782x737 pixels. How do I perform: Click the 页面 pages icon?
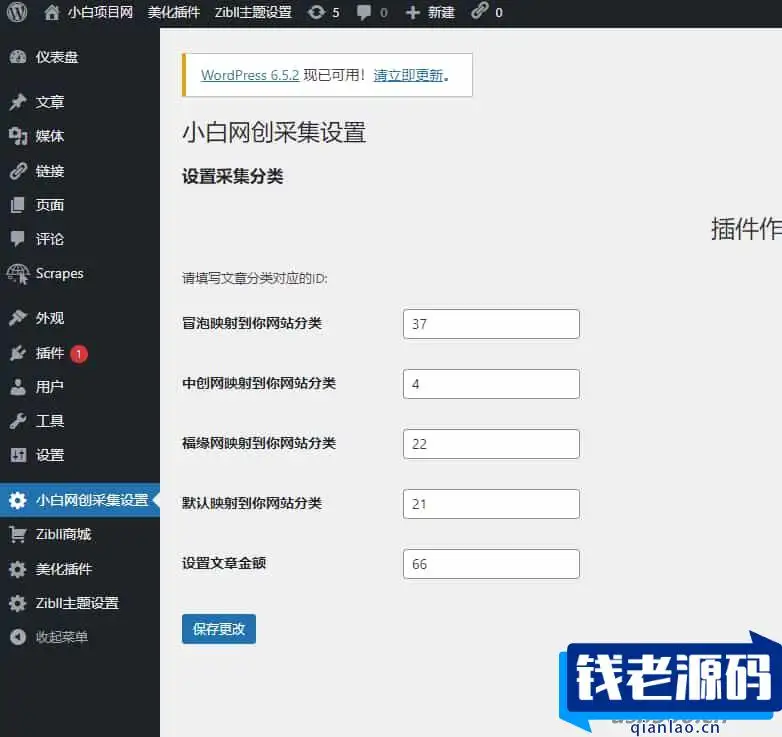pos(18,205)
